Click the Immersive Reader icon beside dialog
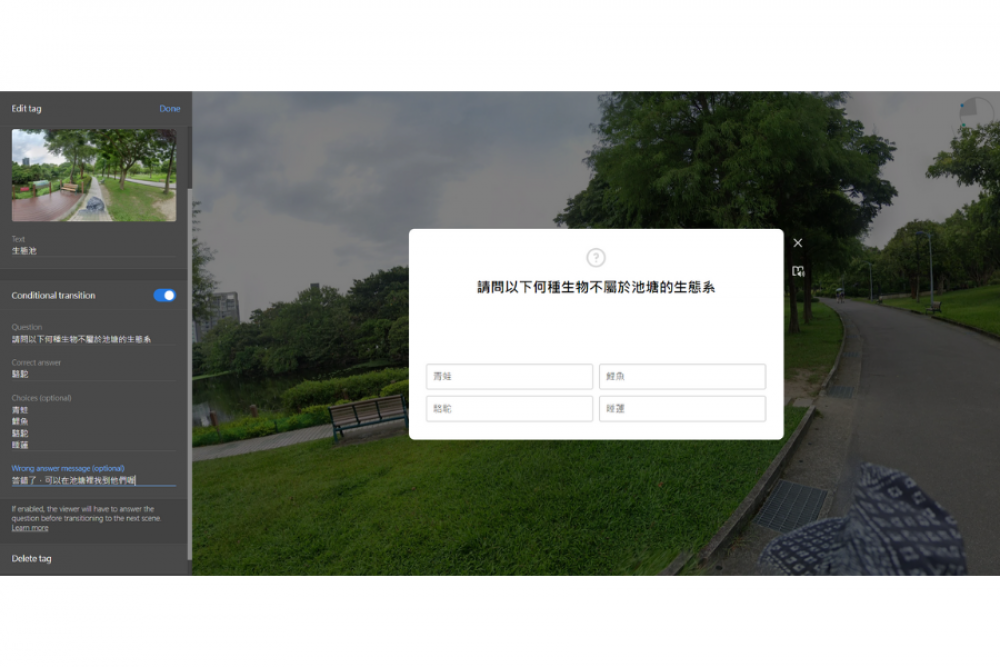This screenshot has height=667, width=1000. [797, 271]
